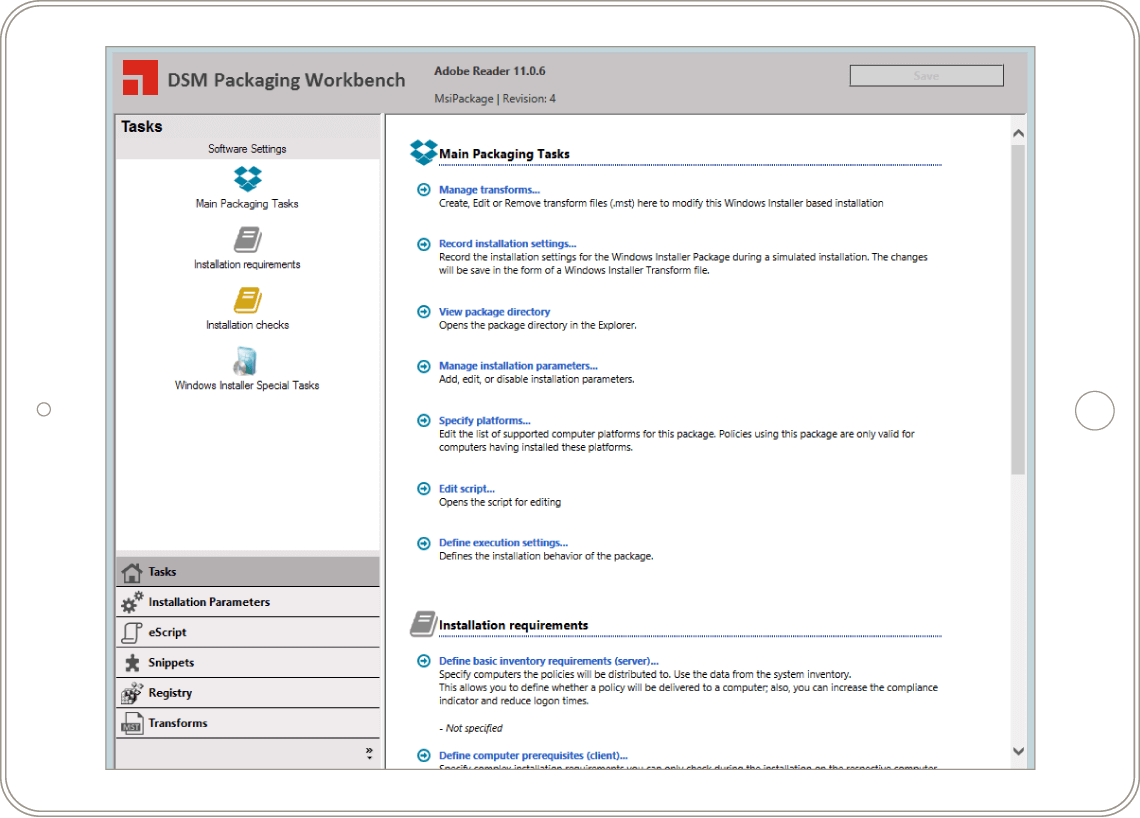Open Define computer prerequisites (client)... link

tap(534, 755)
